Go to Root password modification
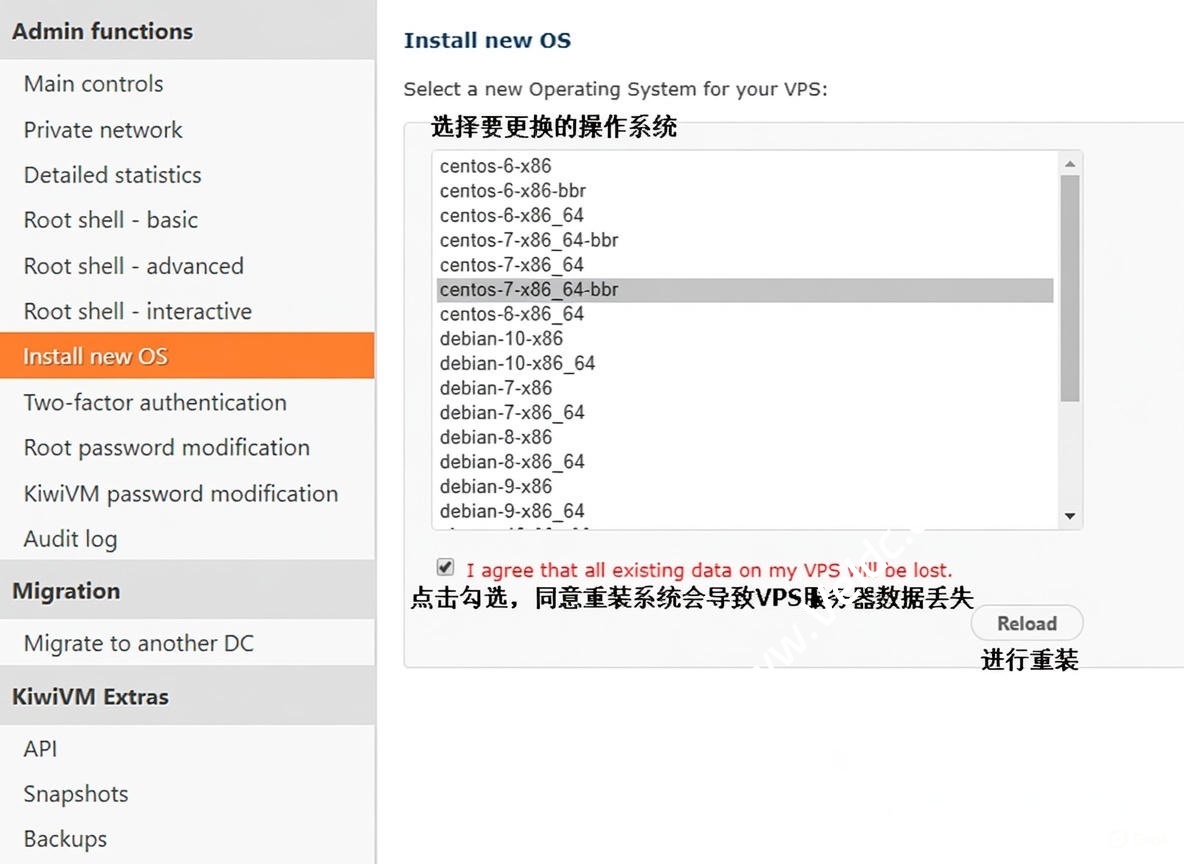1184x864 pixels. tap(167, 447)
